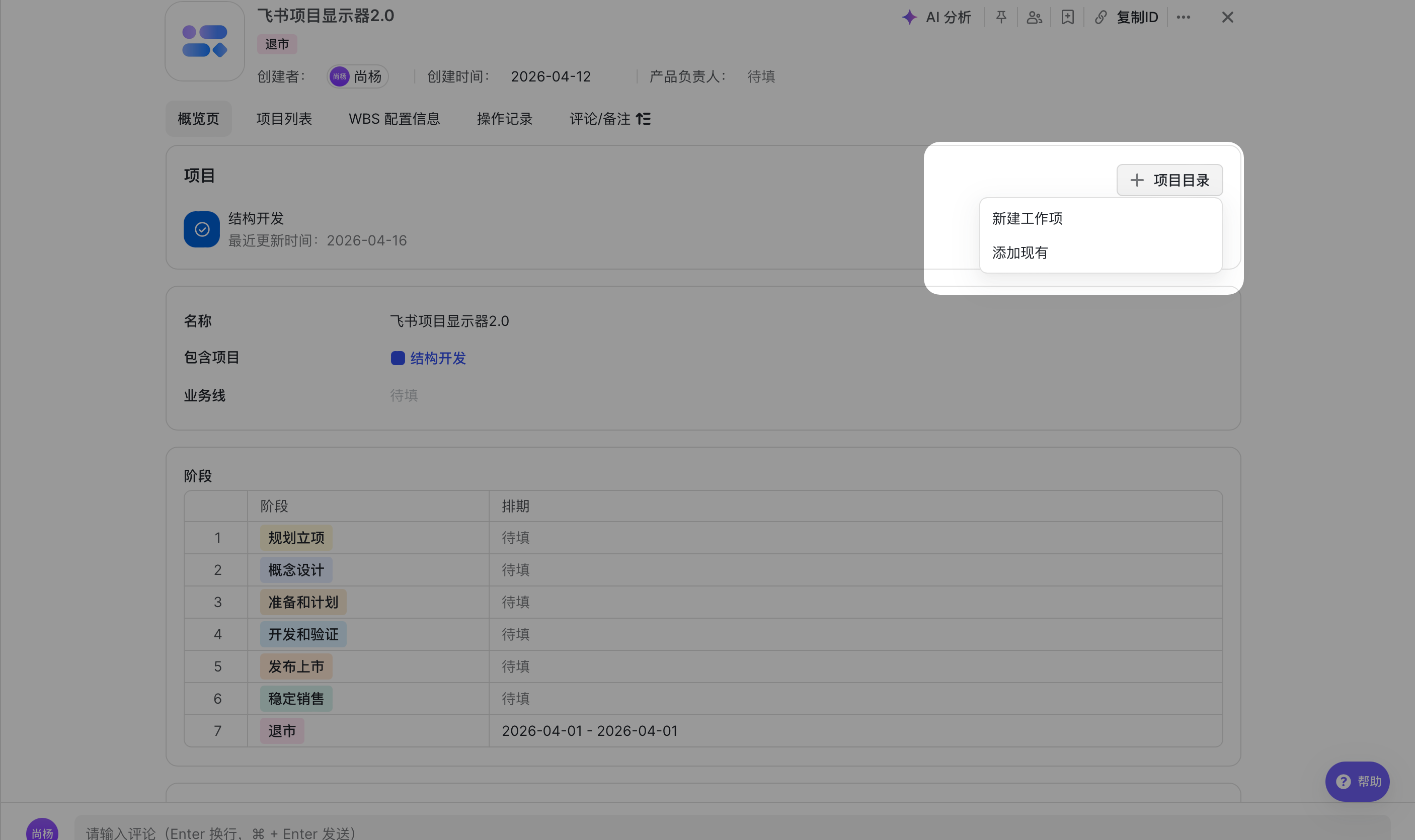Click the 项目目录 add button
1415x840 pixels.
1169,180
